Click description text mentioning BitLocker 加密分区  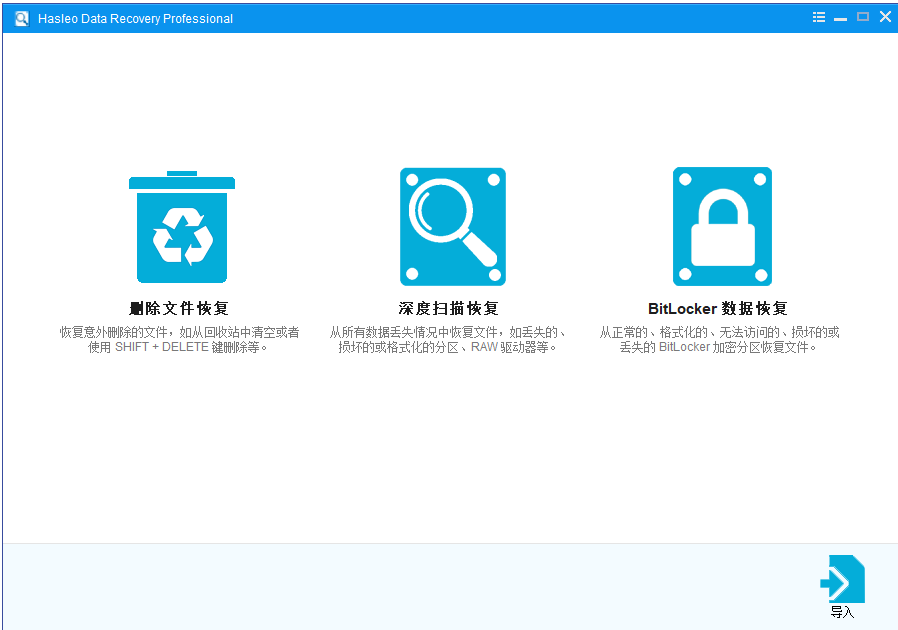point(719,340)
